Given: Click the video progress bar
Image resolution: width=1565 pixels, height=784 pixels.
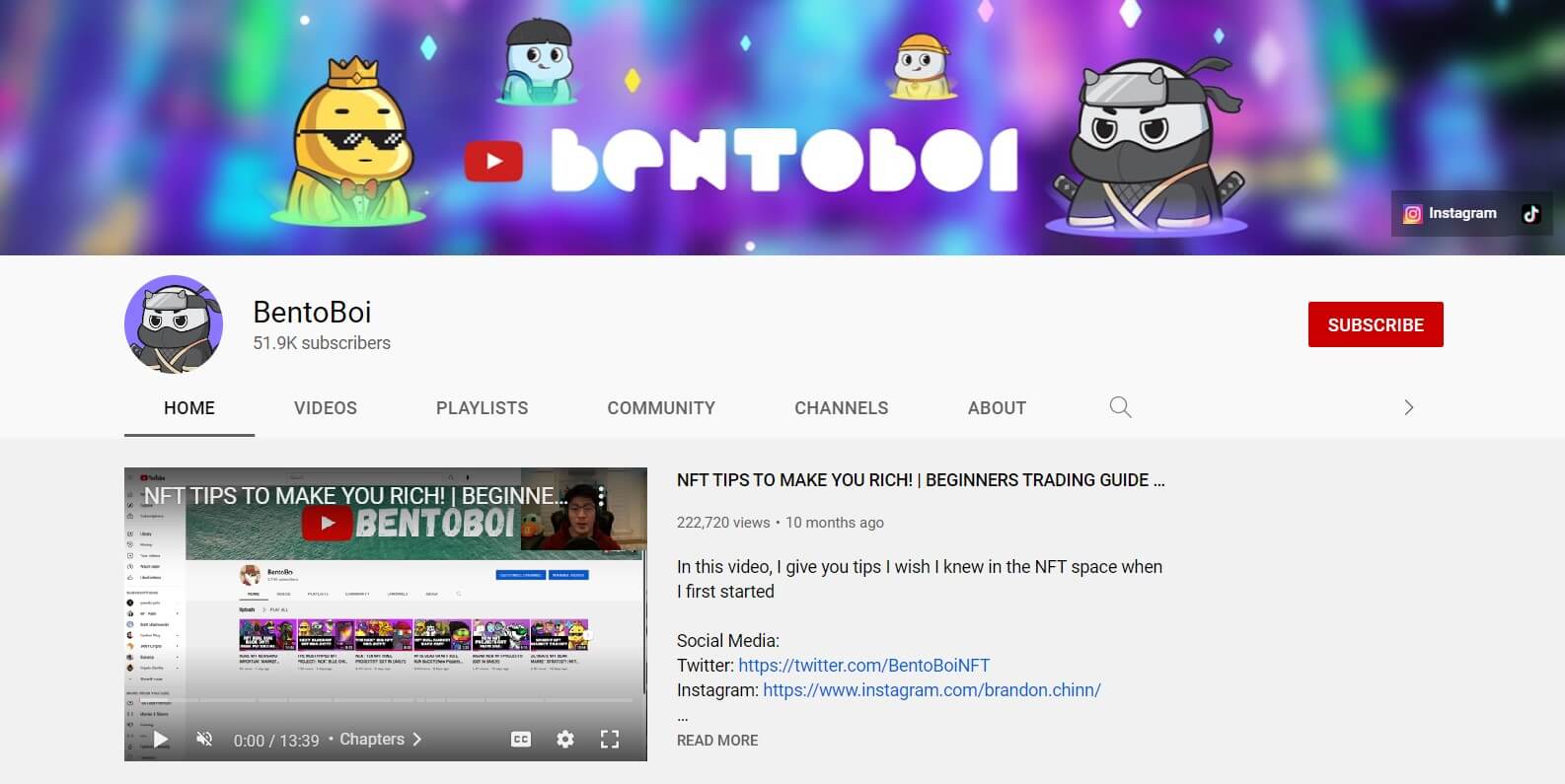Looking at the screenshot, I should point(385,700).
